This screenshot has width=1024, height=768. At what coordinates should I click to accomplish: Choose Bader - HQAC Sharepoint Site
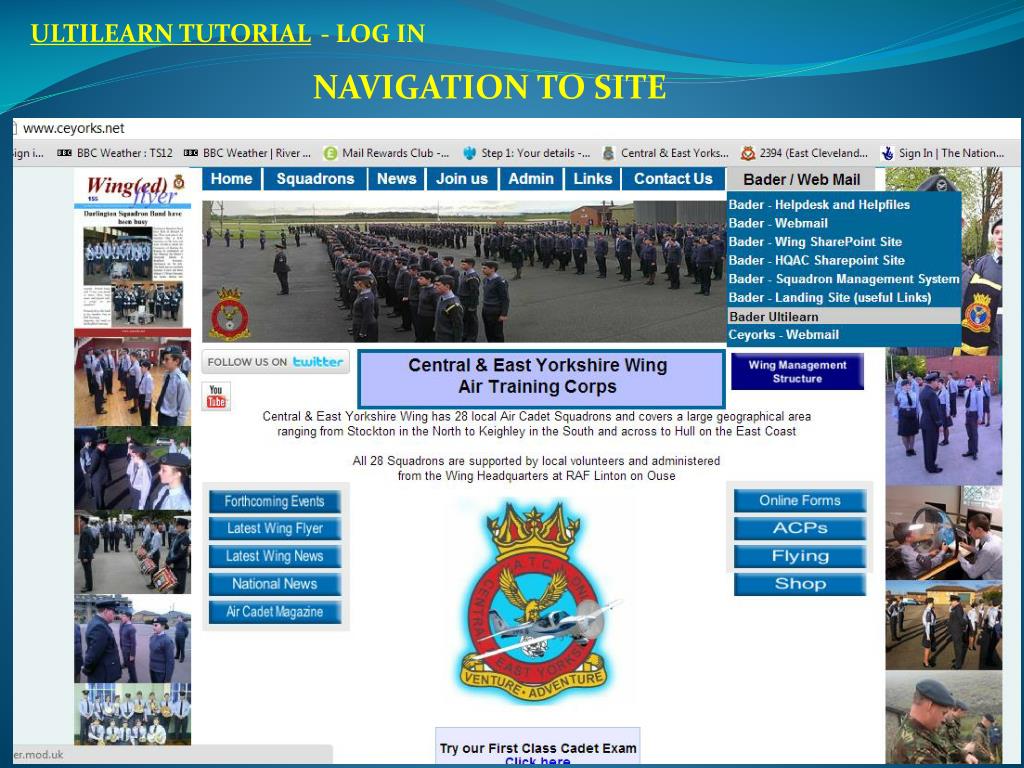click(x=844, y=260)
